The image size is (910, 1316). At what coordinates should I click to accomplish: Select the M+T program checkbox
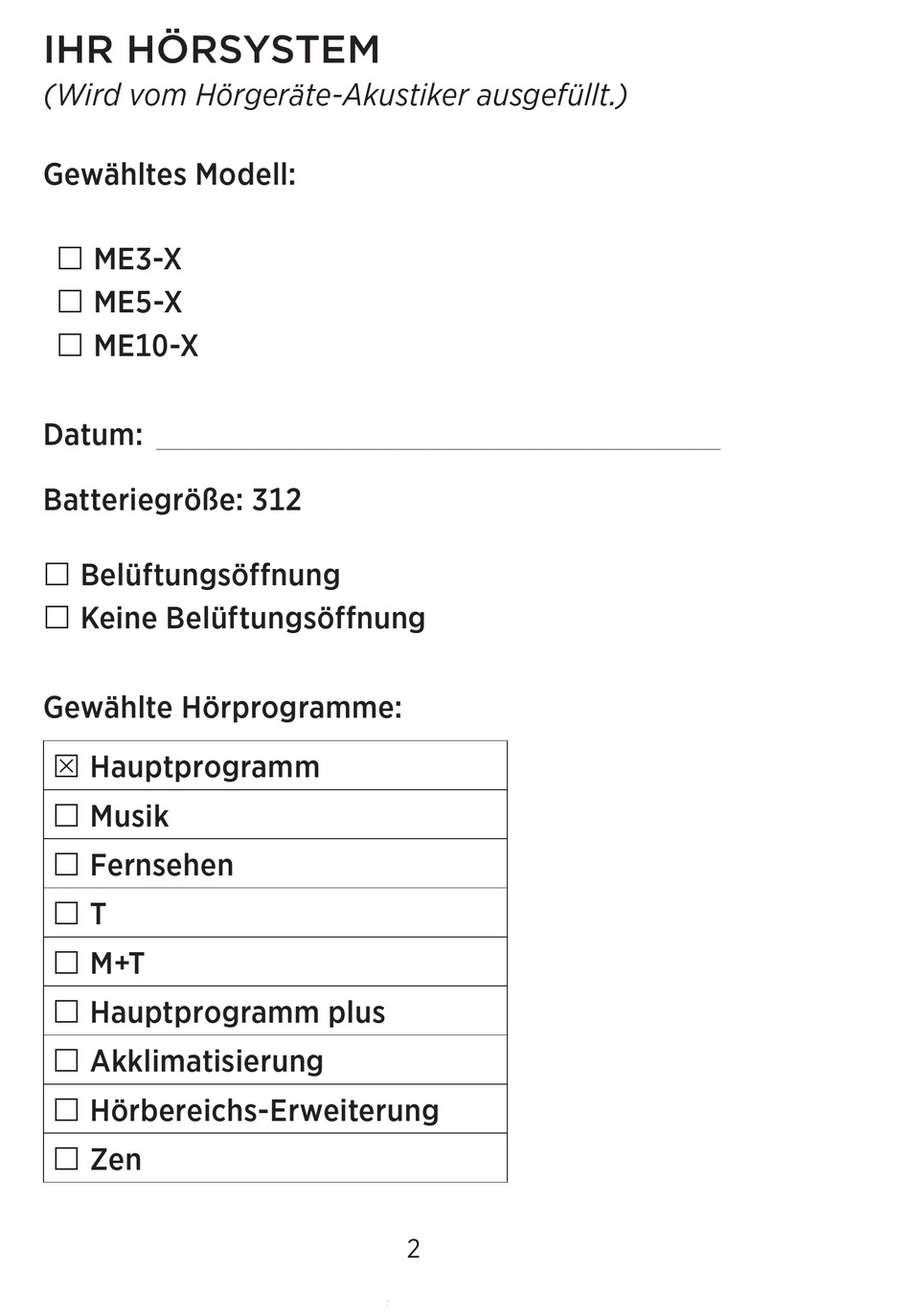(66, 962)
